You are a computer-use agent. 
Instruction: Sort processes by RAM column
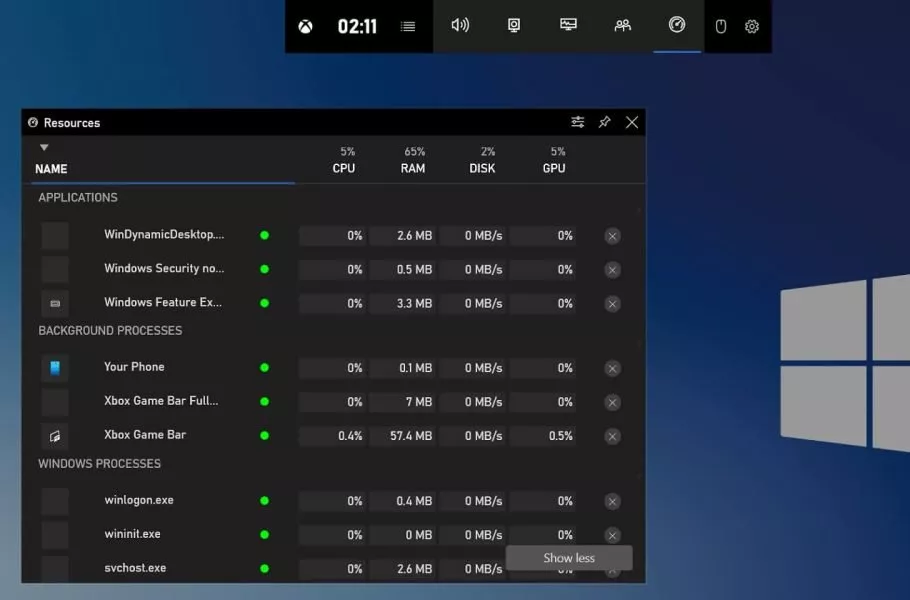coord(413,168)
